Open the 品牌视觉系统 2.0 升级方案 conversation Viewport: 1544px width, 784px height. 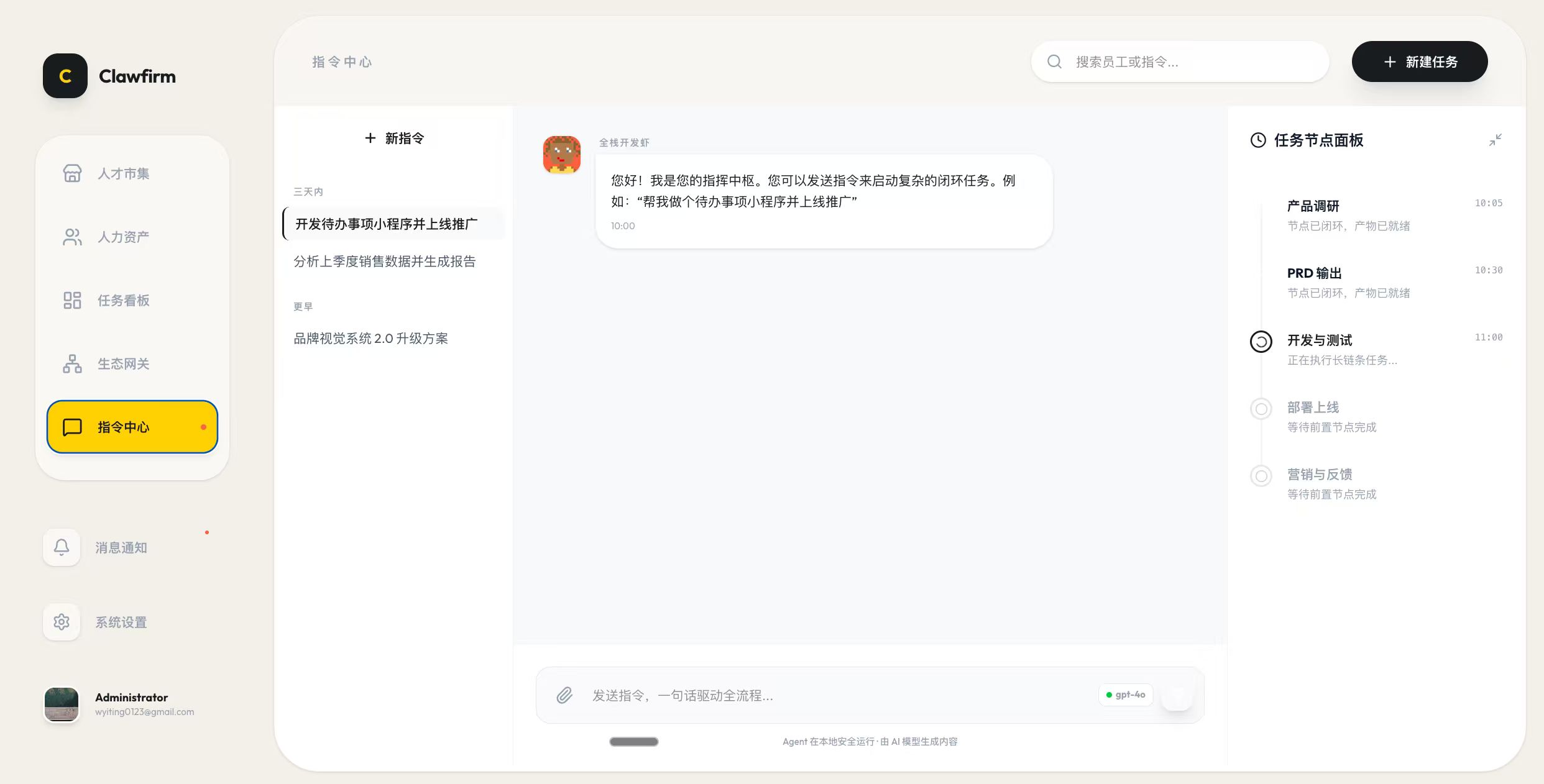[x=371, y=338]
